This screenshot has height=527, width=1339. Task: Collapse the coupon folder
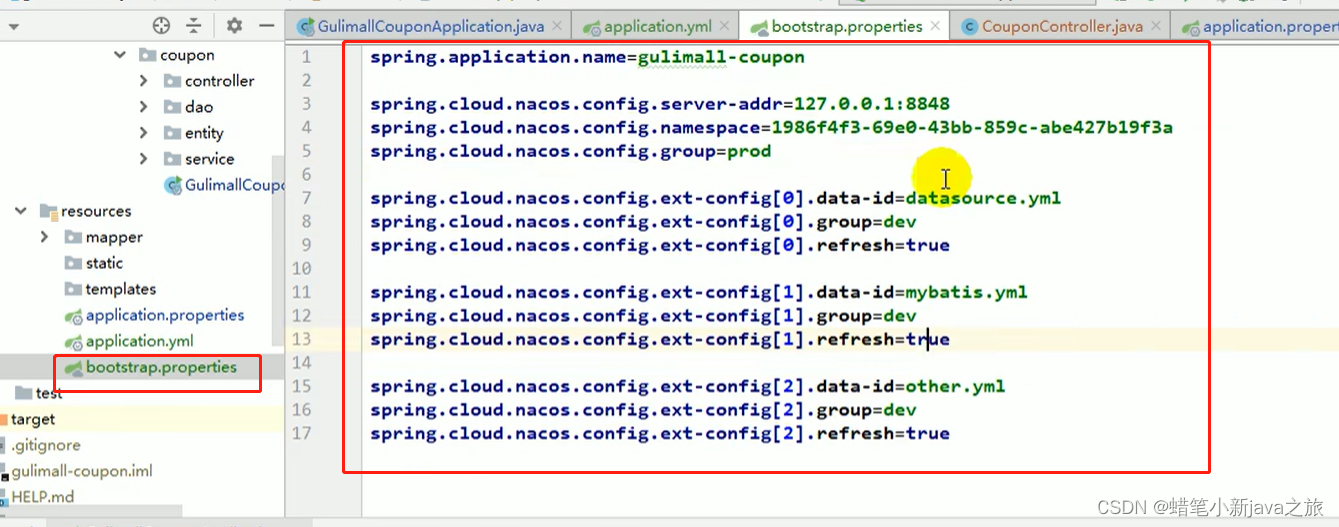click(x=120, y=55)
